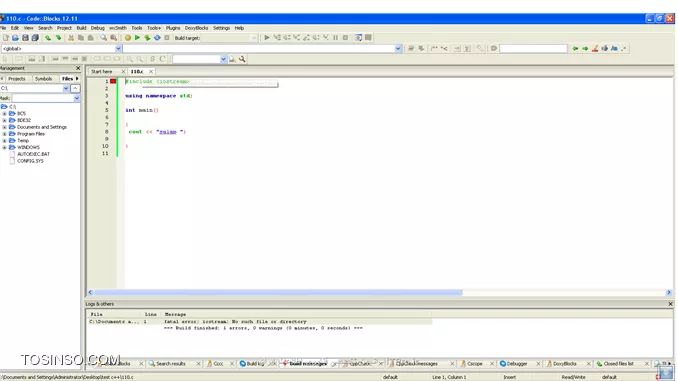This screenshot has height=381, width=678.
Task: Click the Rebuild icon
Action: (157, 38)
